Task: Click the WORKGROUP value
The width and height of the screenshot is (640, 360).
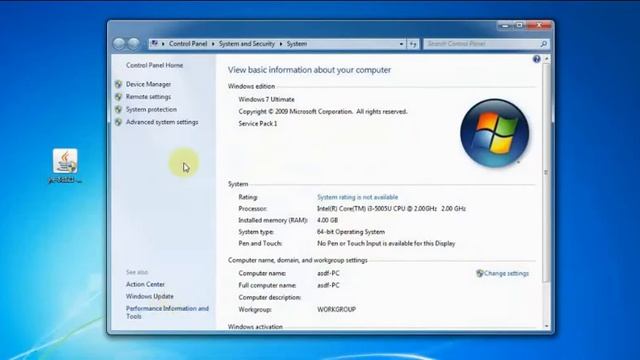Action: pos(336,309)
